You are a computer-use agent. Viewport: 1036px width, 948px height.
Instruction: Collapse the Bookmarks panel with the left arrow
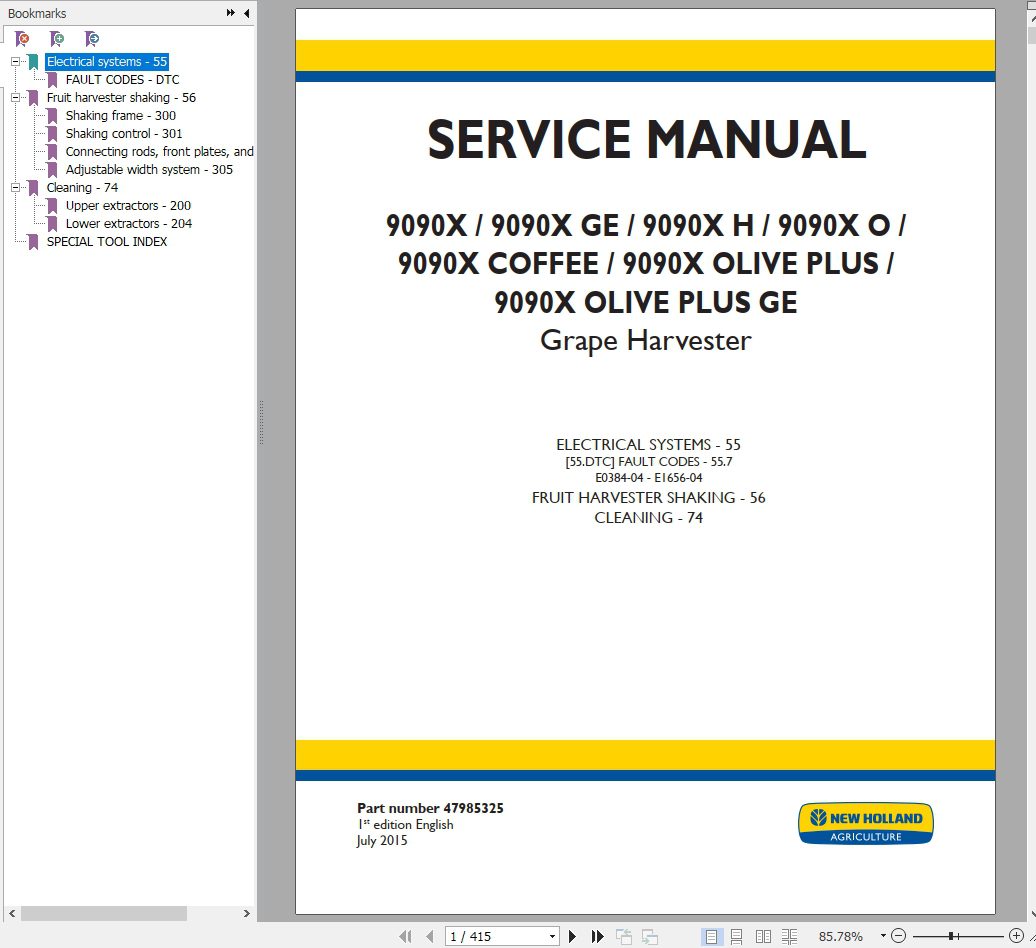(x=246, y=13)
